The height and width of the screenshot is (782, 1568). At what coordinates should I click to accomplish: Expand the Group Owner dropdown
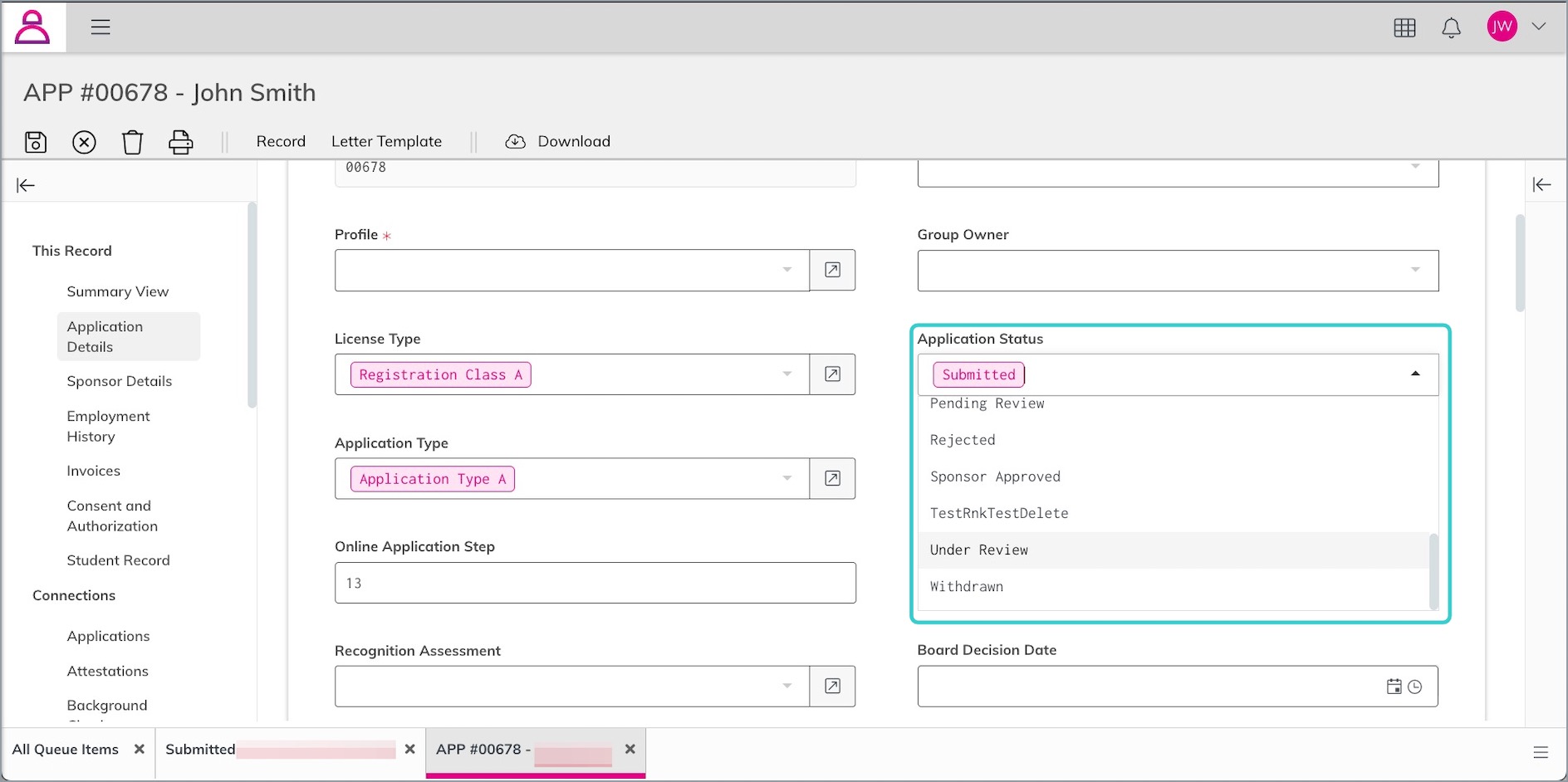[1178, 271]
